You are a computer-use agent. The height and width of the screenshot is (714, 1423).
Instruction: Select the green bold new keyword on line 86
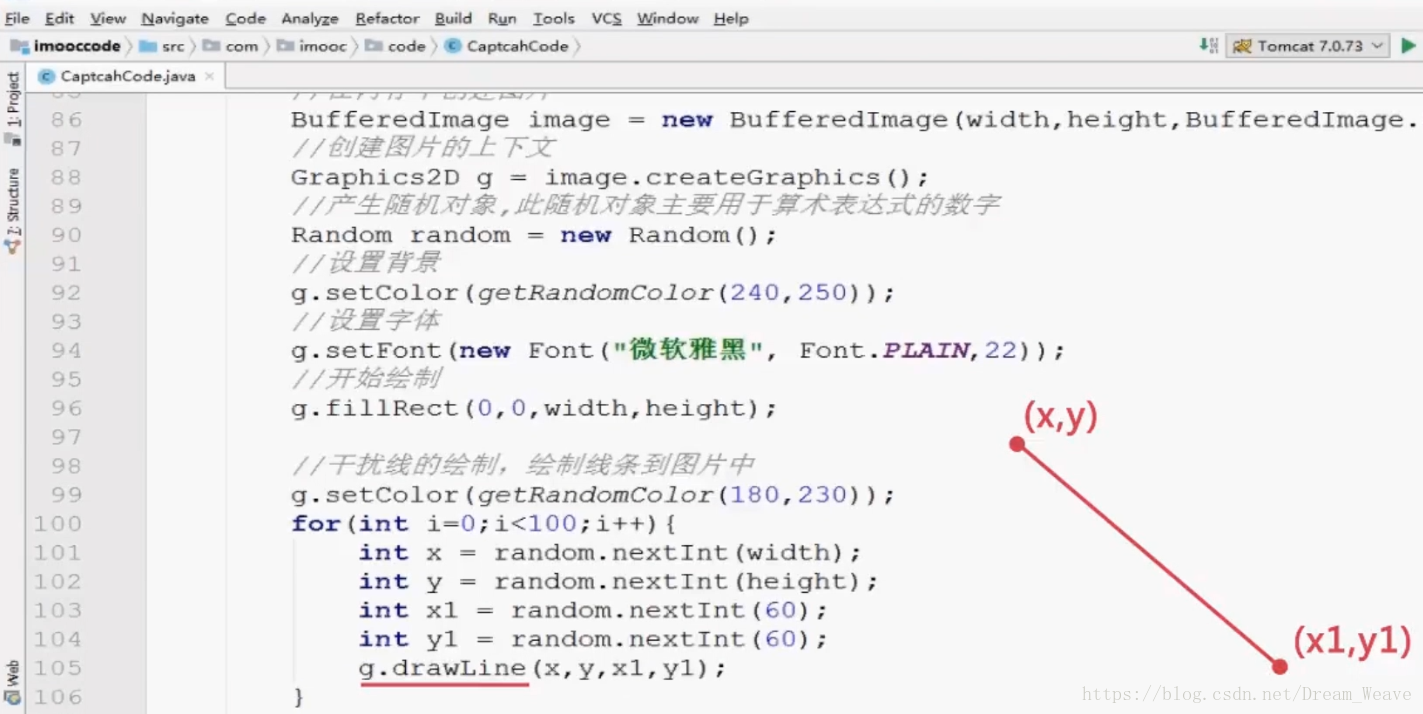click(x=687, y=119)
